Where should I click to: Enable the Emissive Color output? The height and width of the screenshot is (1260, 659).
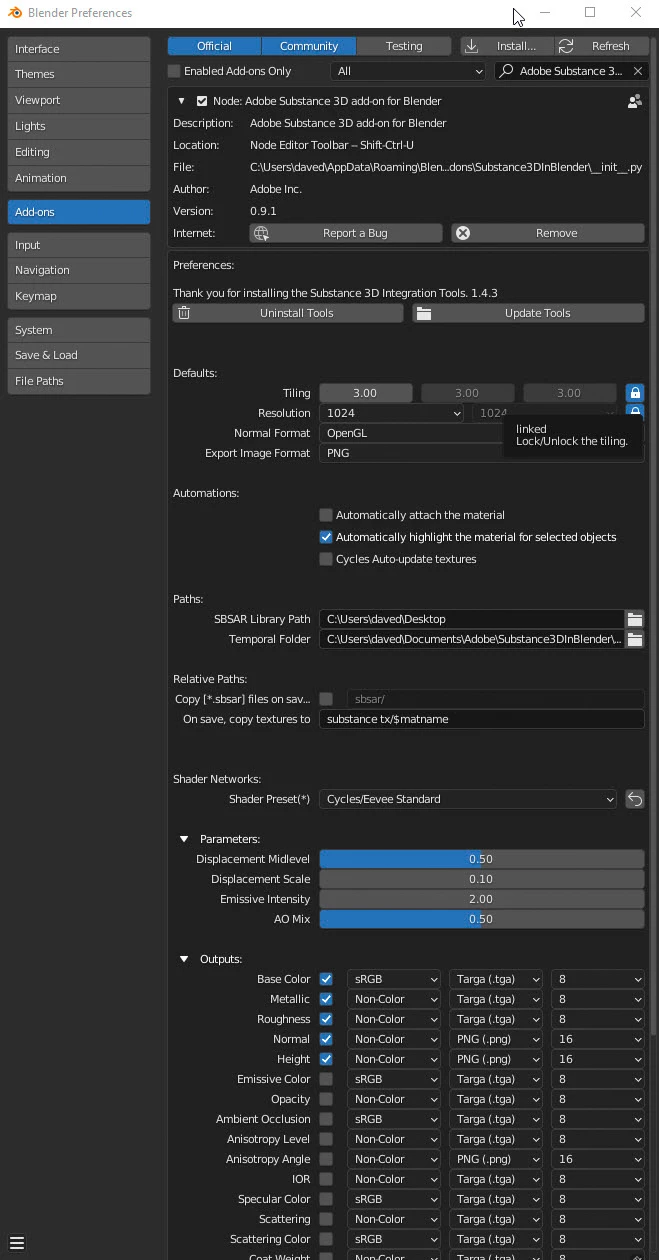[326, 1079]
